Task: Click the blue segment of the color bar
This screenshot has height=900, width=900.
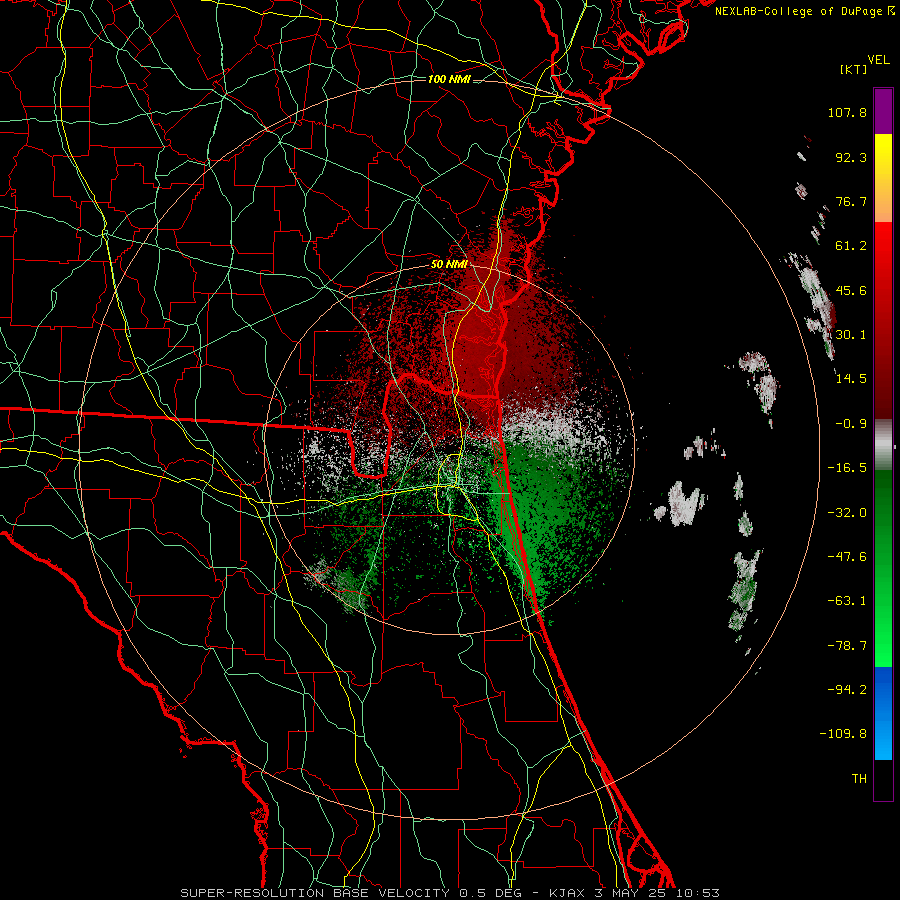Action: coord(883,713)
